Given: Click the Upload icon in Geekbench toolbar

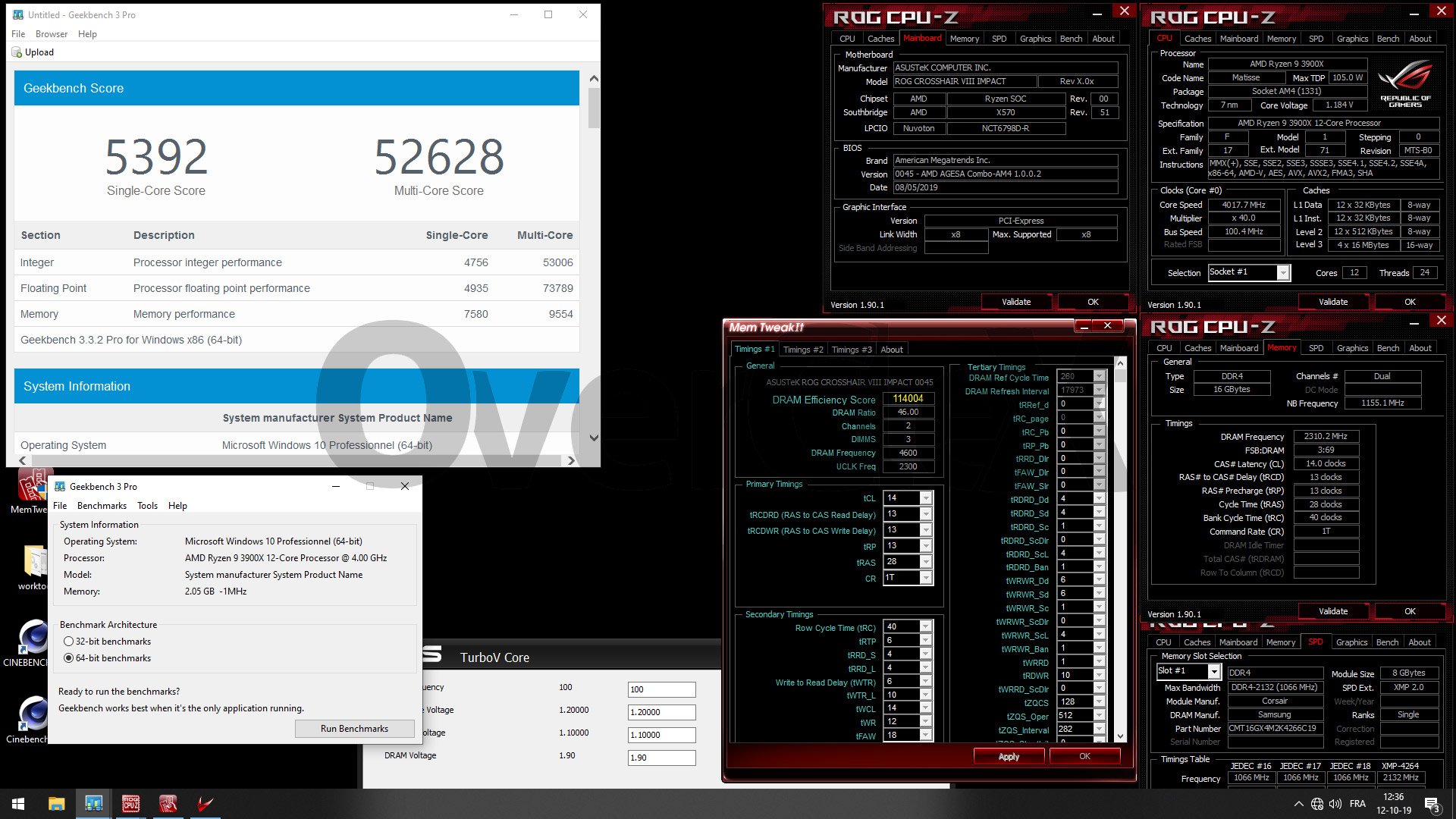Looking at the screenshot, I should (17, 52).
